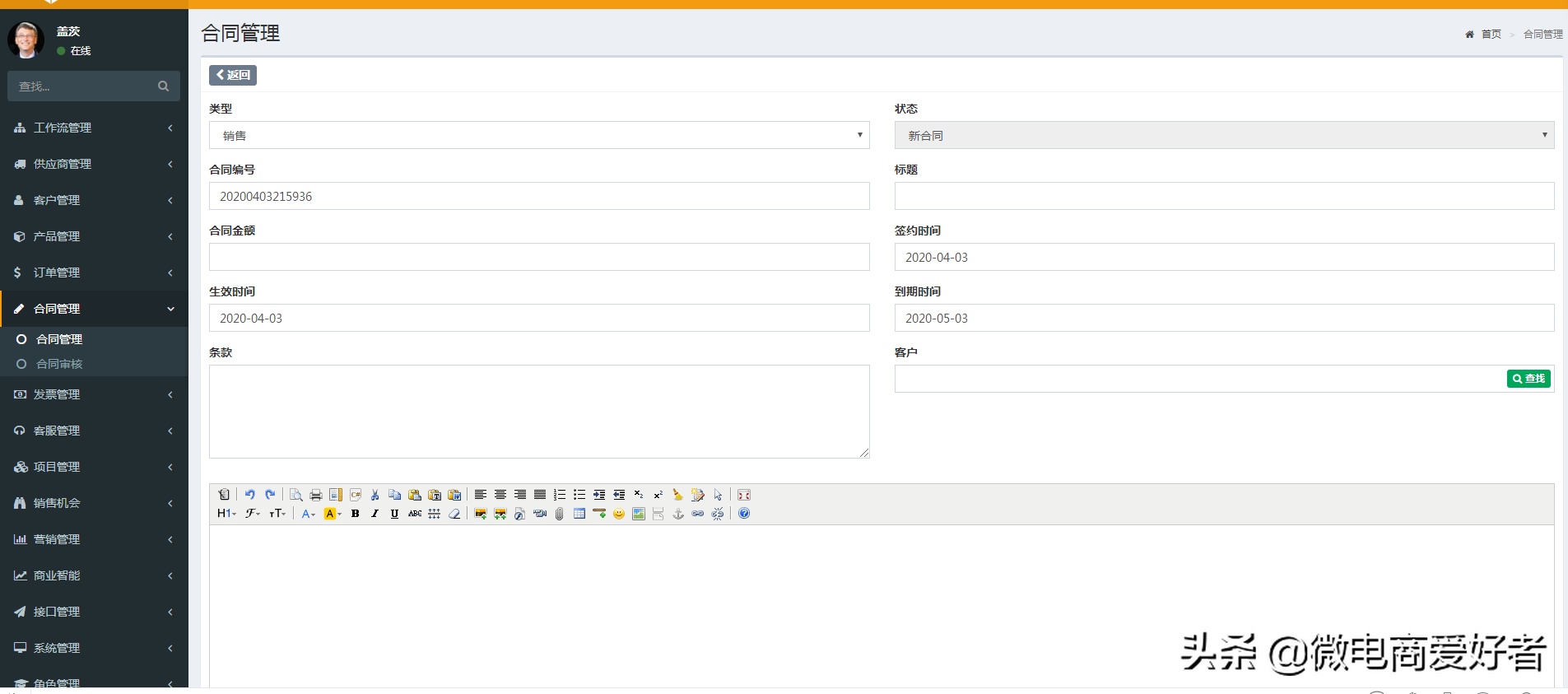Open line height options
This screenshot has width=1568, height=694.
click(435, 514)
